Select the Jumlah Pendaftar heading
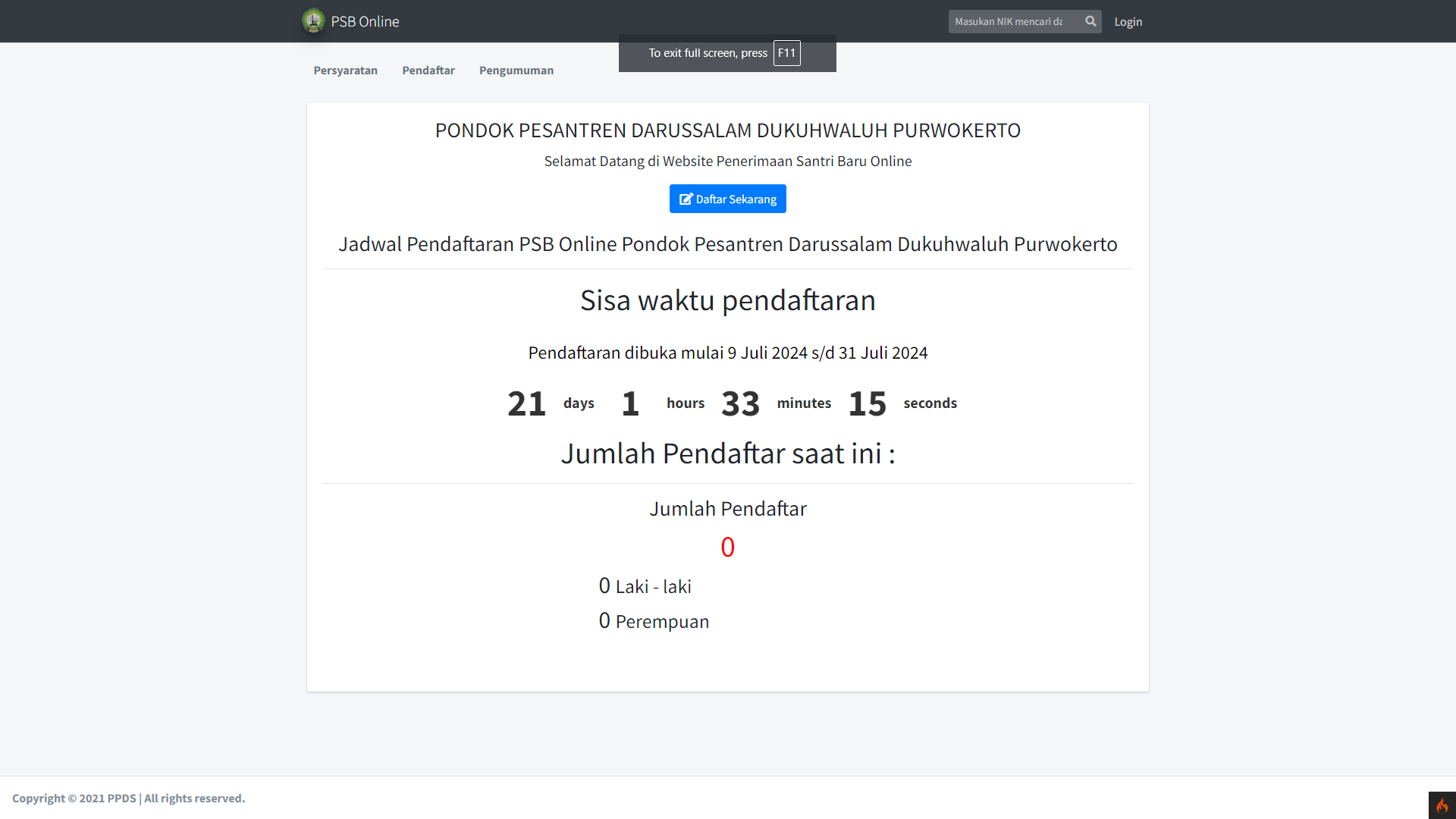This screenshot has width=1456, height=819. tap(727, 508)
